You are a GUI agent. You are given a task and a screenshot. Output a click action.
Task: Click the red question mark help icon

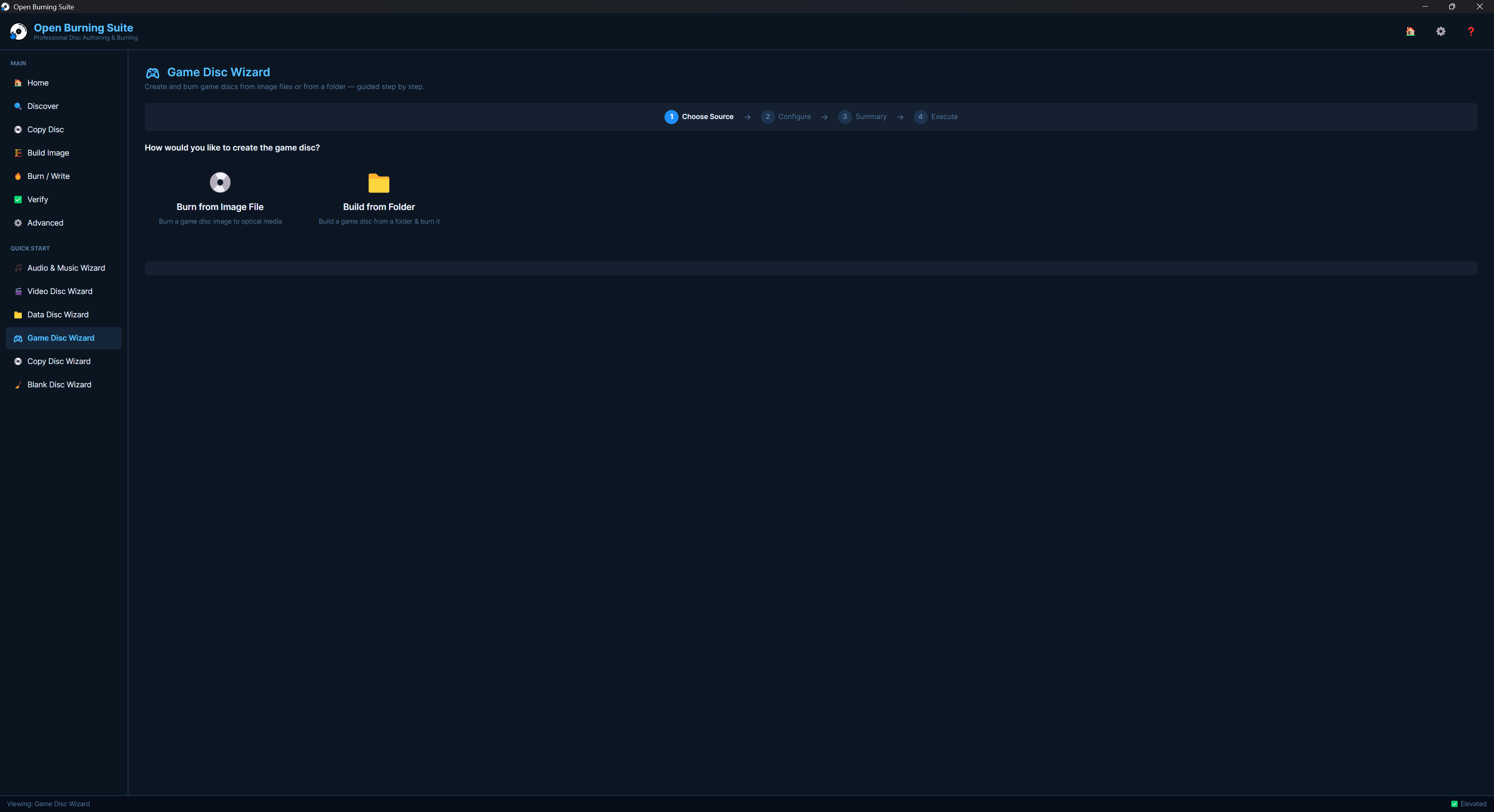click(x=1471, y=31)
